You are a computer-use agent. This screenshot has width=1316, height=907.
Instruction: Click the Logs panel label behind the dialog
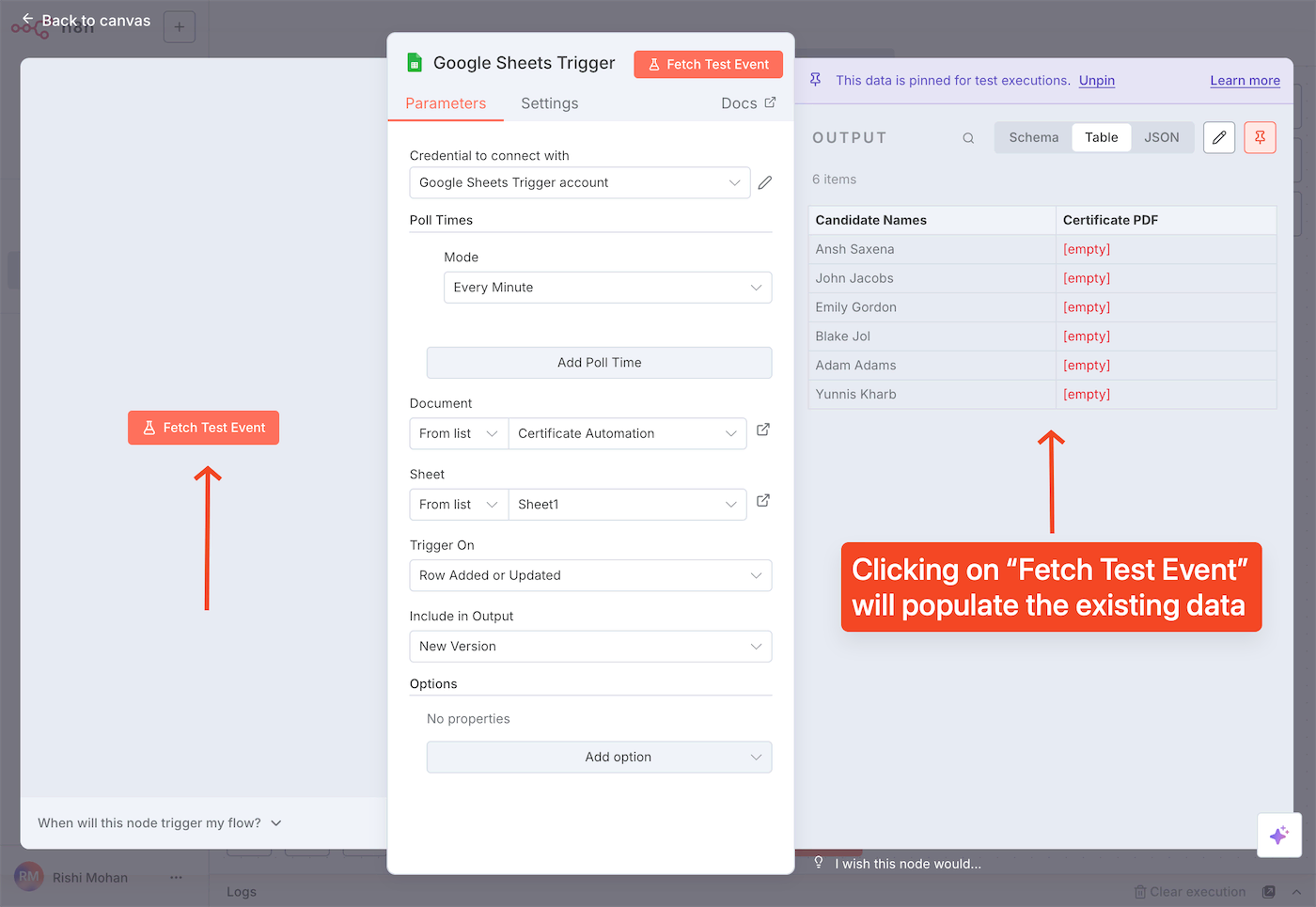coord(242,891)
